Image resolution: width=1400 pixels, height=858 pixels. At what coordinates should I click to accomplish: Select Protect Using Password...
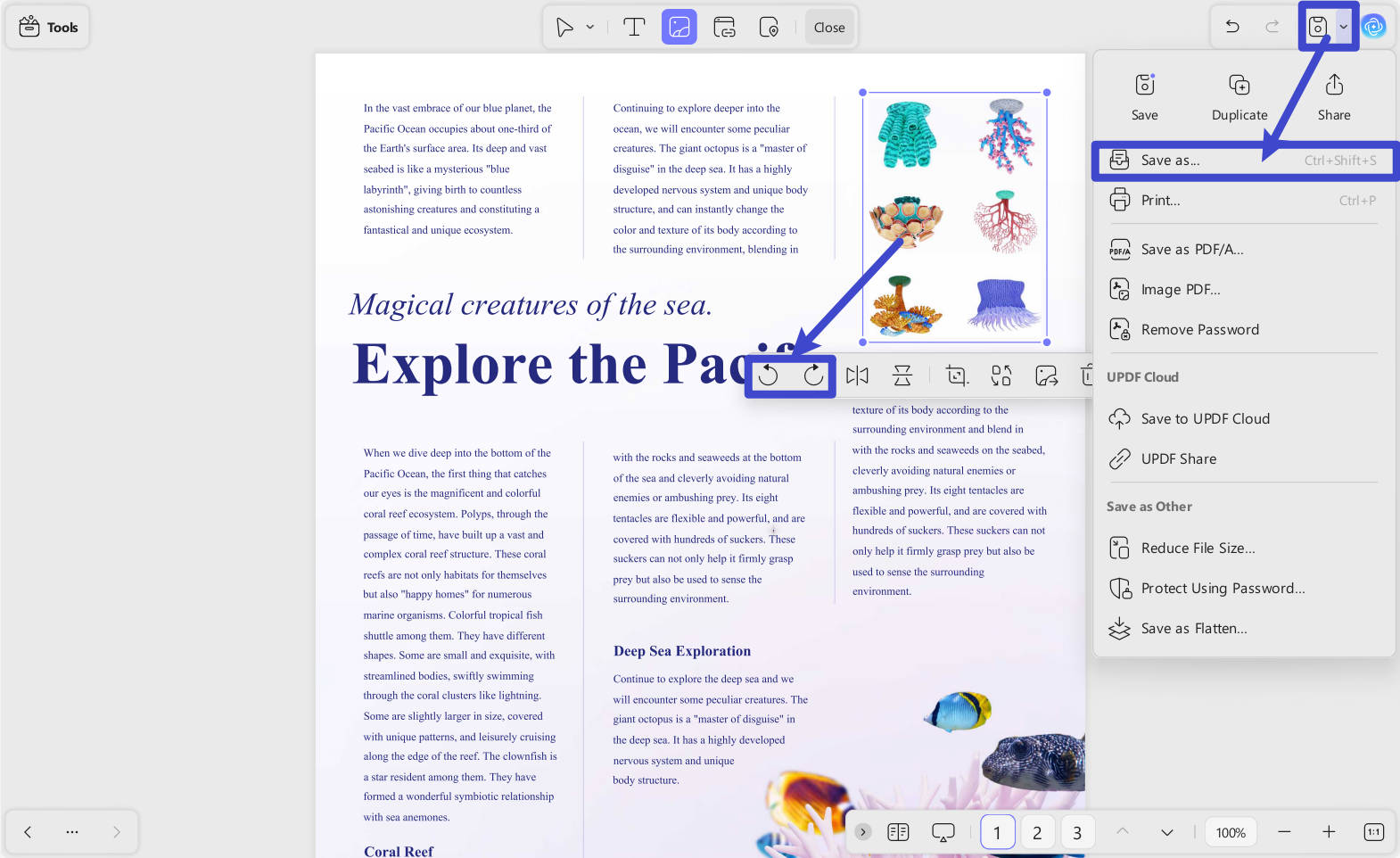1245,589
